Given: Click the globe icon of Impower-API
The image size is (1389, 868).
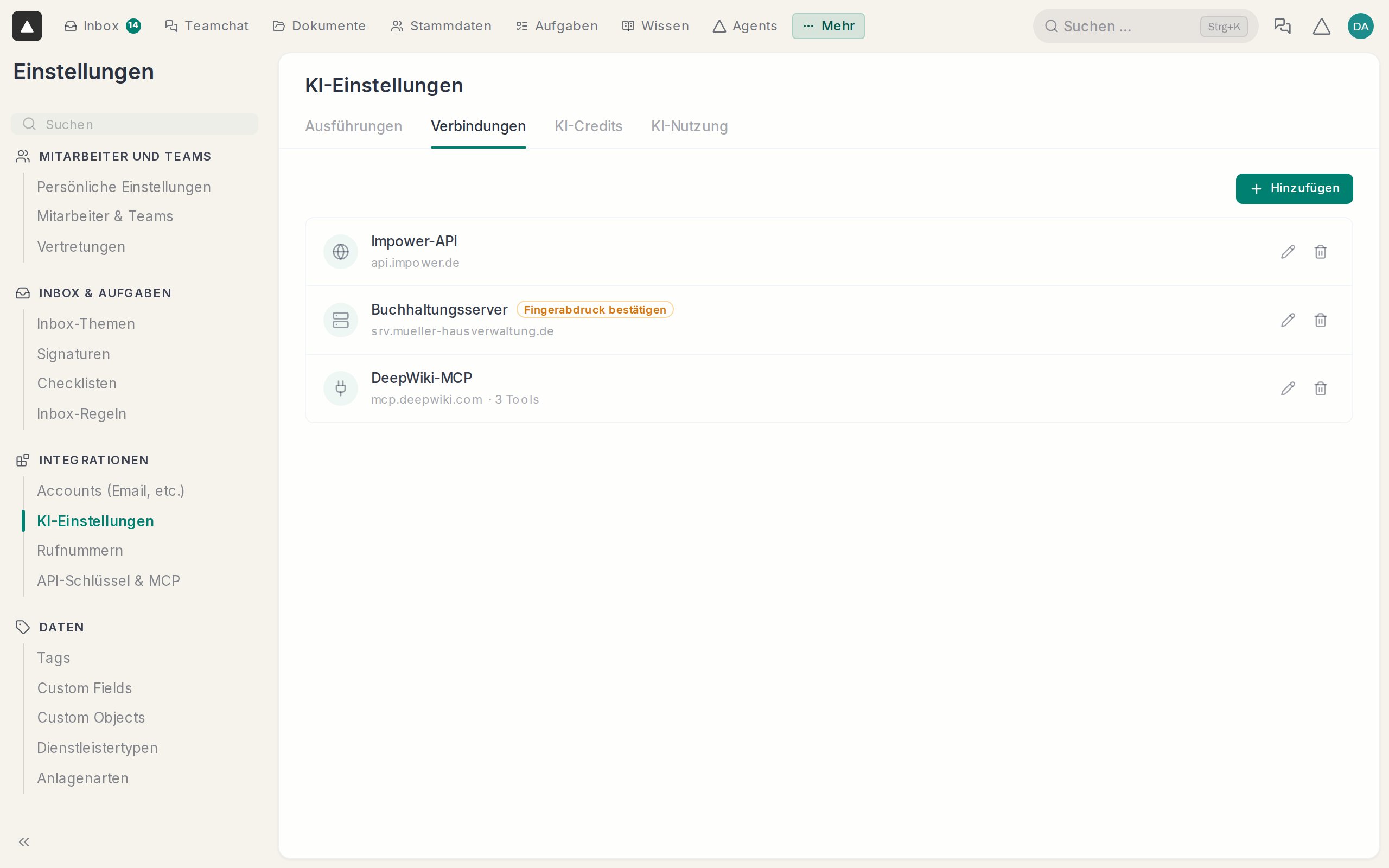Looking at the screenshot, I should [x=340, y=251].
